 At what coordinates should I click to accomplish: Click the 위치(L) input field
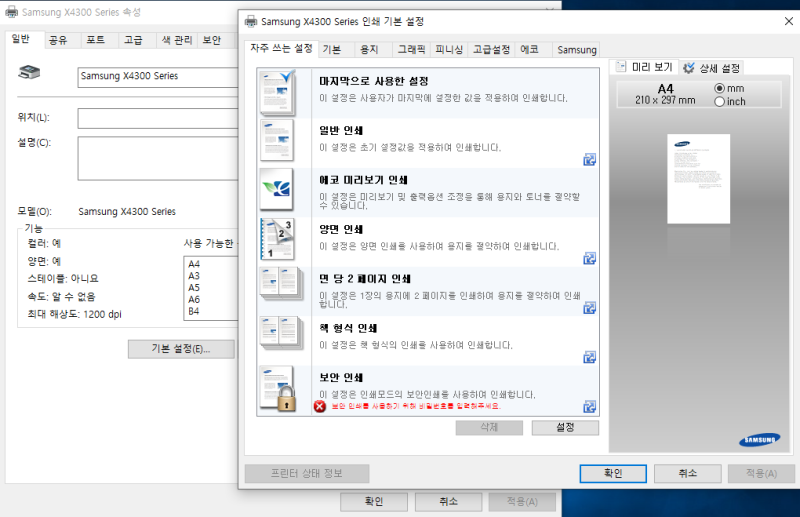pyautogui.click(x=158, y=118)
